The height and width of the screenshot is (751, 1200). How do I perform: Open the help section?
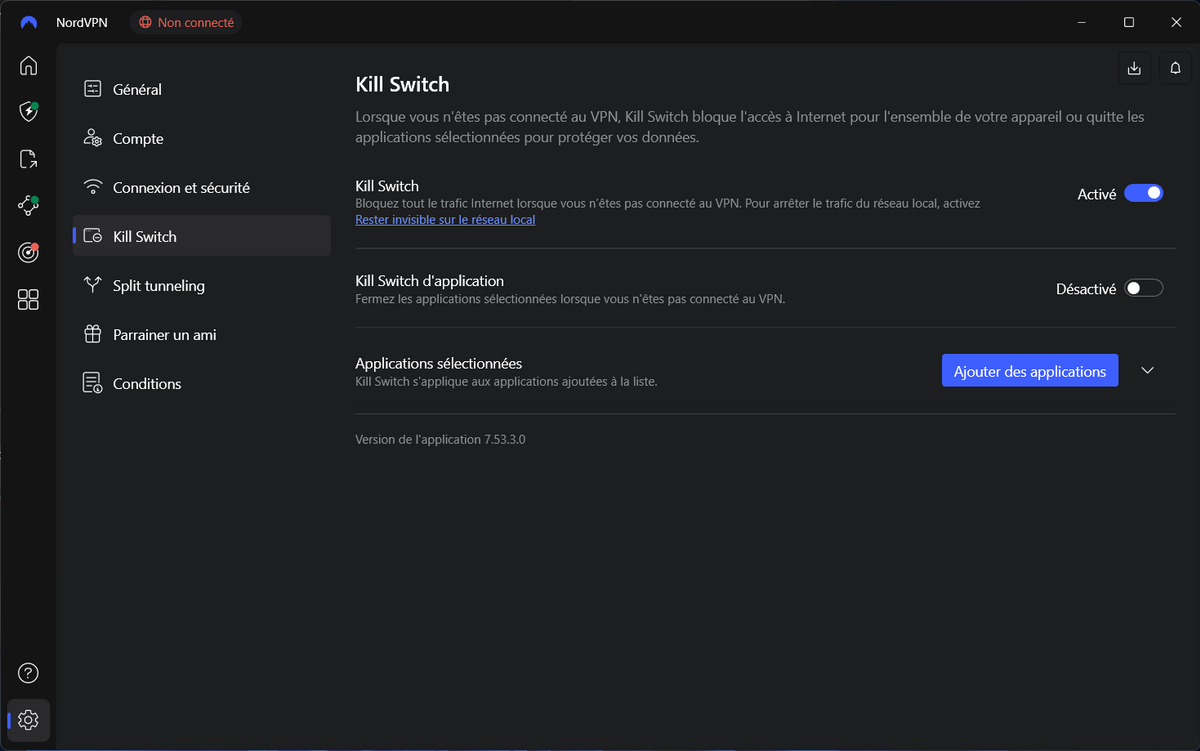(27, 673)
